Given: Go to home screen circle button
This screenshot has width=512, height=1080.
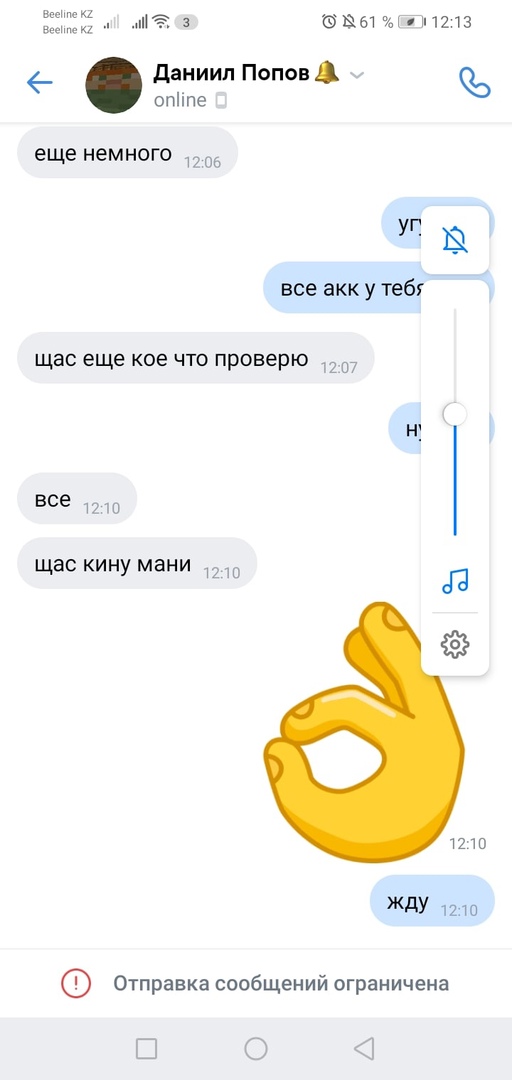Looking at the screenshot, I should (x=256, y=1048).
